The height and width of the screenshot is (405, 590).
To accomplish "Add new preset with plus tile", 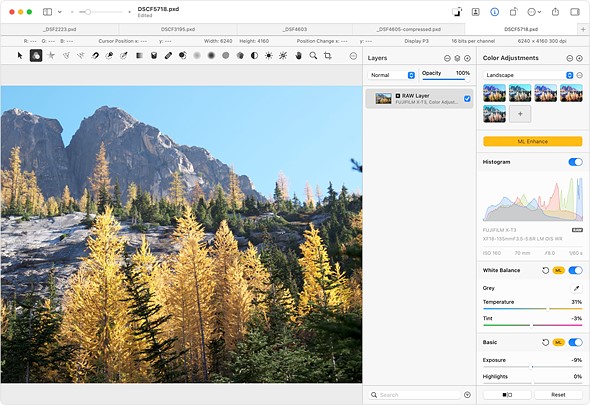I will 520,114.
